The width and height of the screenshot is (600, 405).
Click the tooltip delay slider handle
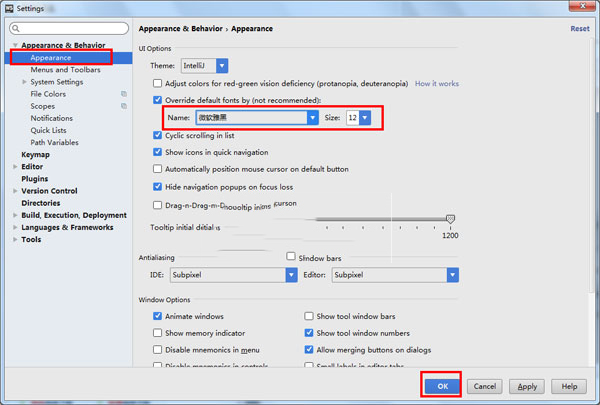[x=450, y=219]
